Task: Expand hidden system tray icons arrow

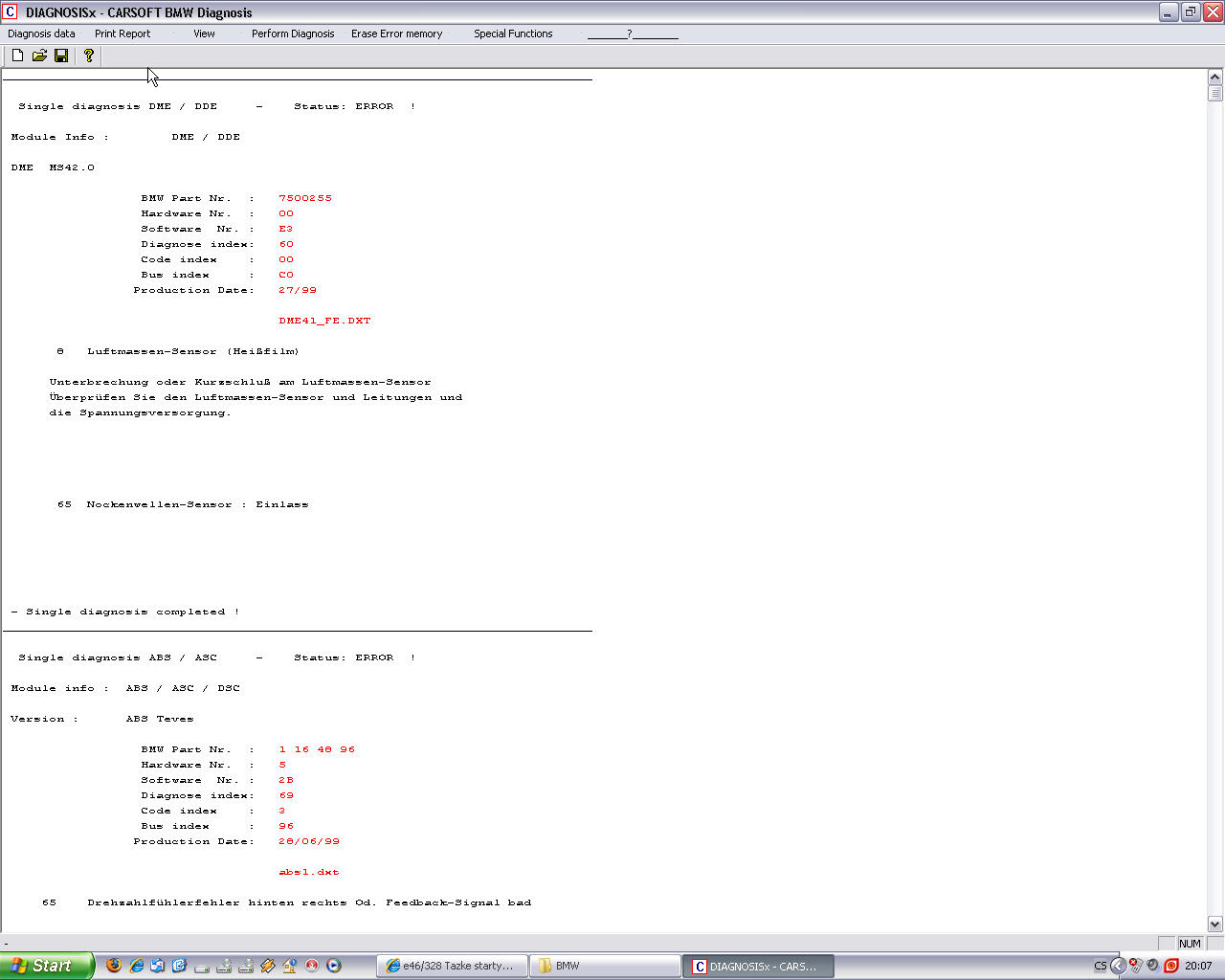Action: pyautogui.click(x=1117, y=966)
